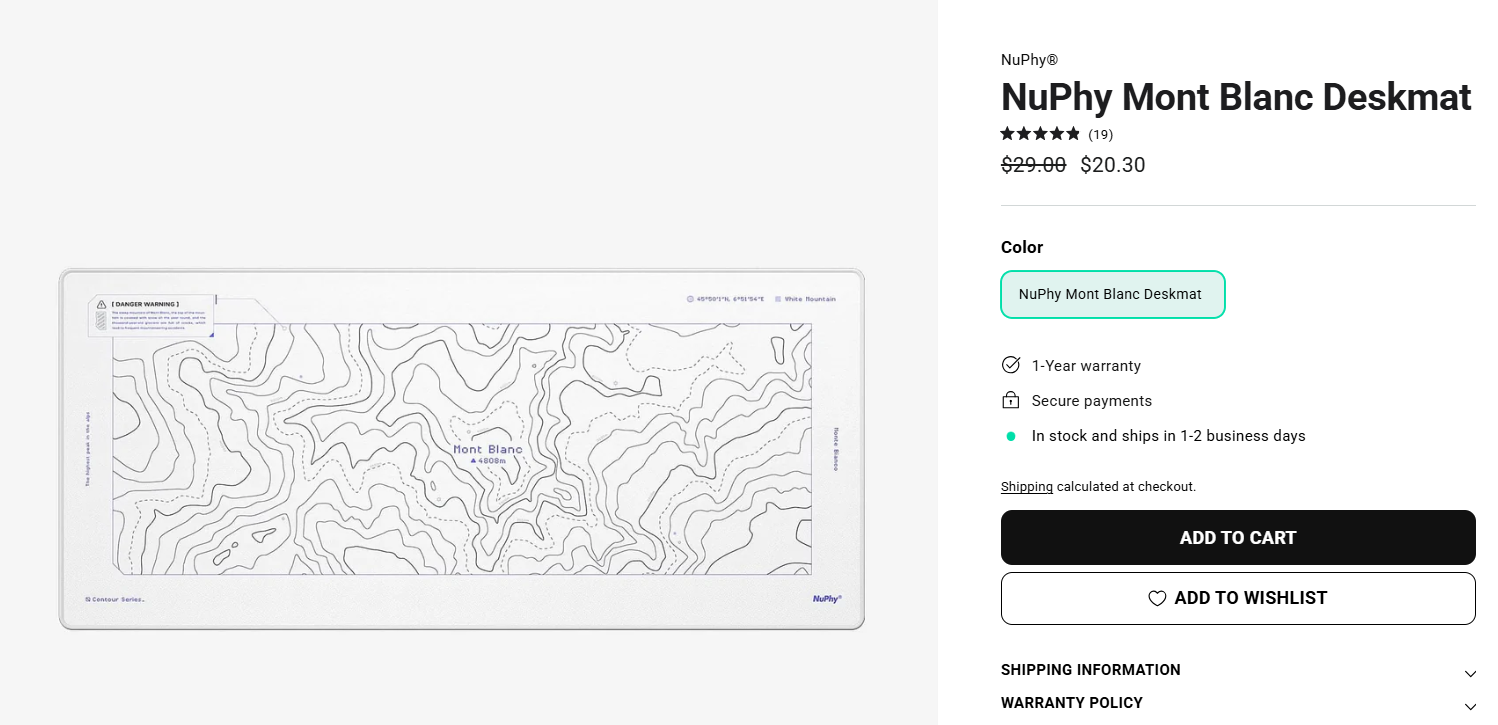Click the danger warning triangle on the deskmat

(101, 303)
